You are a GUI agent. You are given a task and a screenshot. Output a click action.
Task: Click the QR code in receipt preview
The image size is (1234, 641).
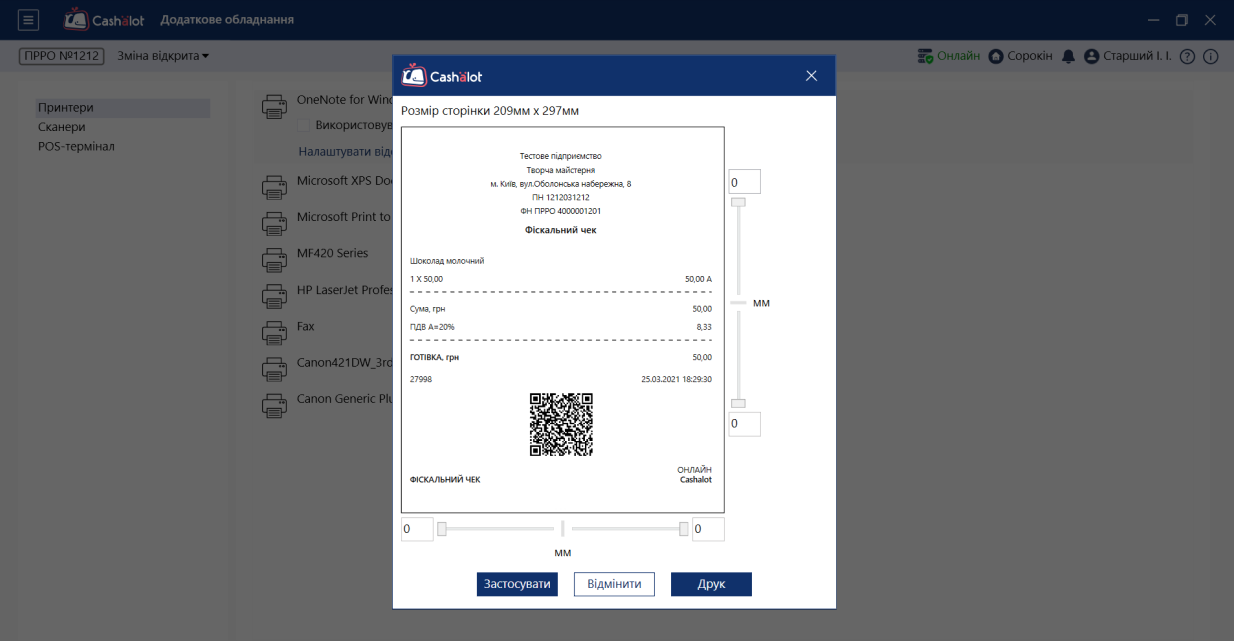click(x=561, y=424)
